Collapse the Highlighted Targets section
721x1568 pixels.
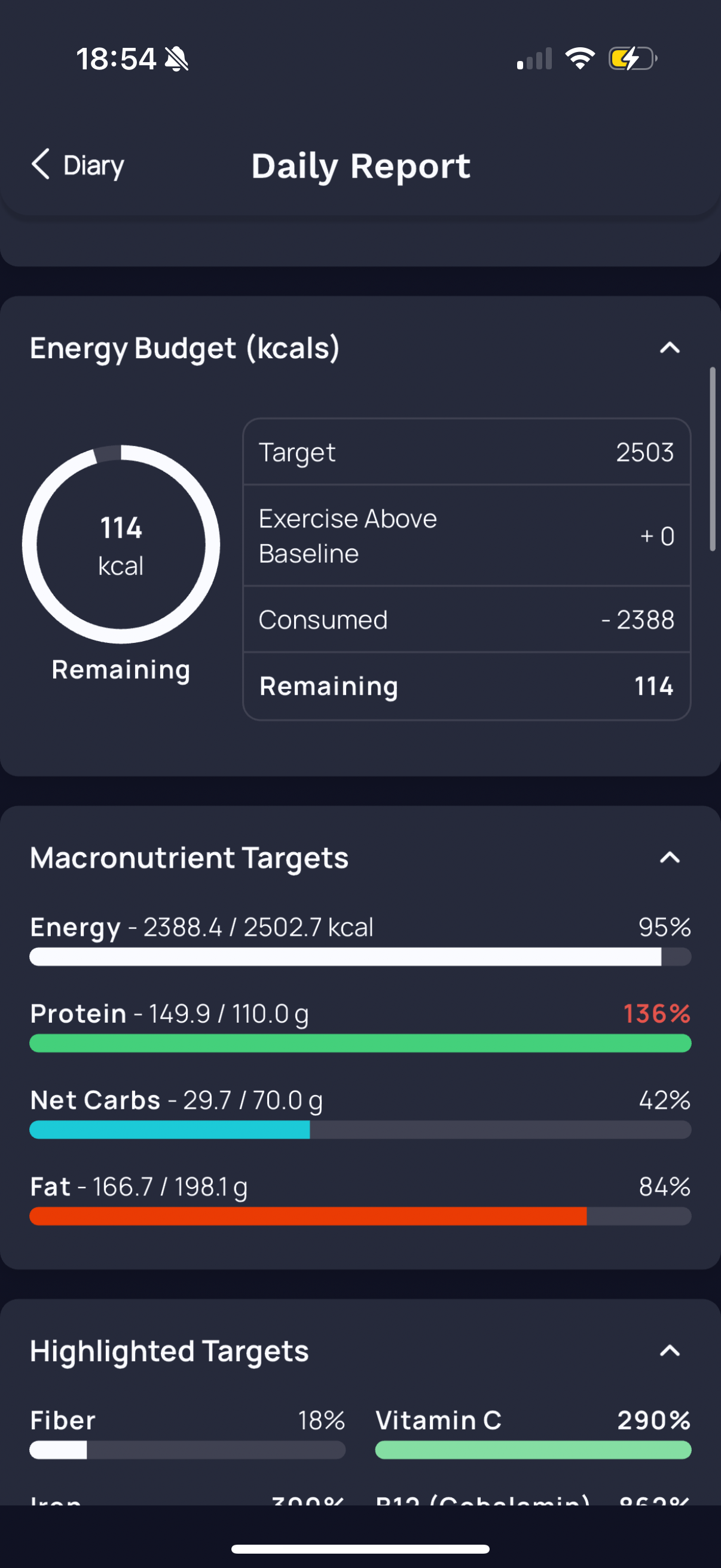pos(670,1351)
